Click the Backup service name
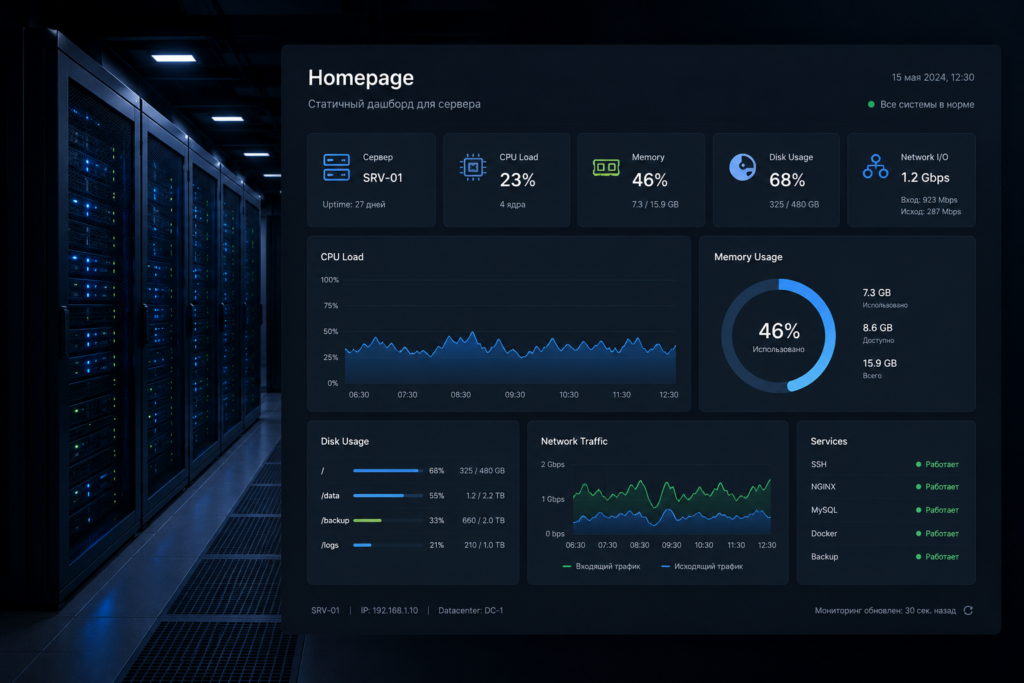 coord(824,557)
